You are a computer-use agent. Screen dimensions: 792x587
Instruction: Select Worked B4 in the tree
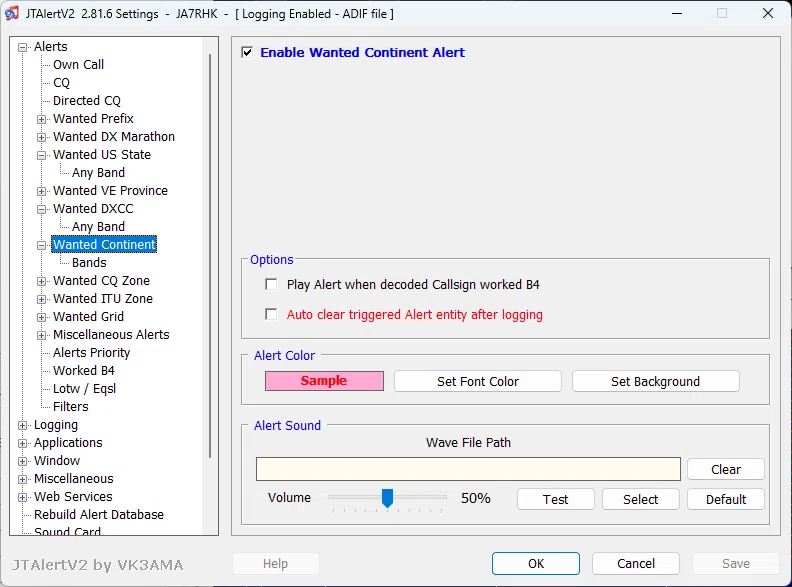[84, 371]
